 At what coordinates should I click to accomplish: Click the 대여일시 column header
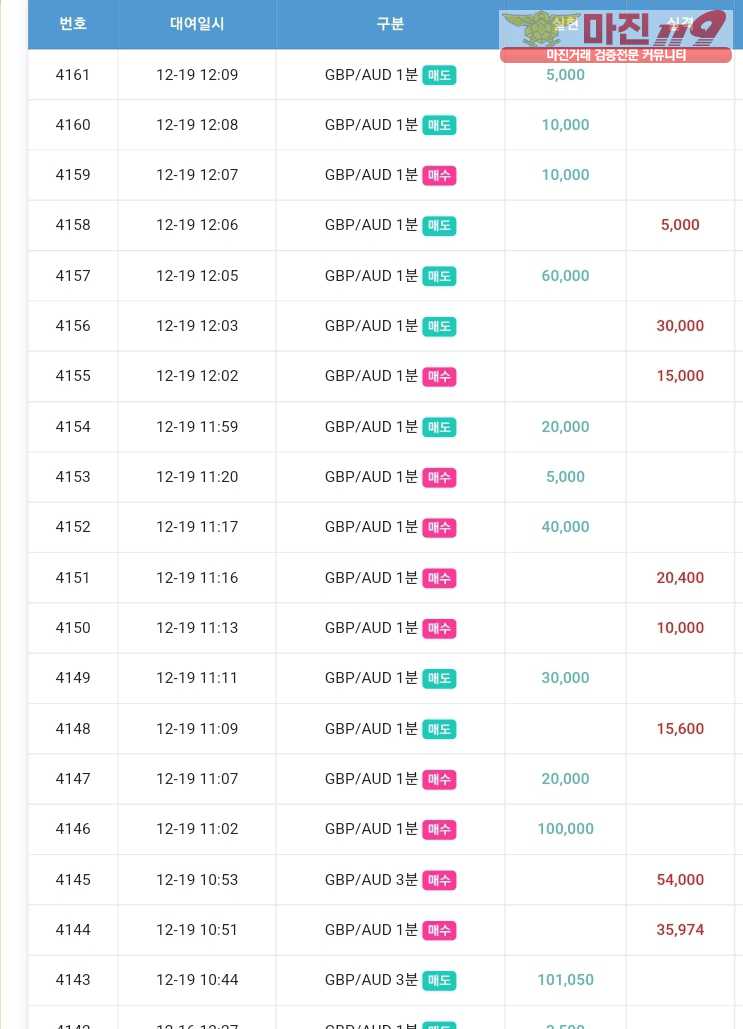197,24
